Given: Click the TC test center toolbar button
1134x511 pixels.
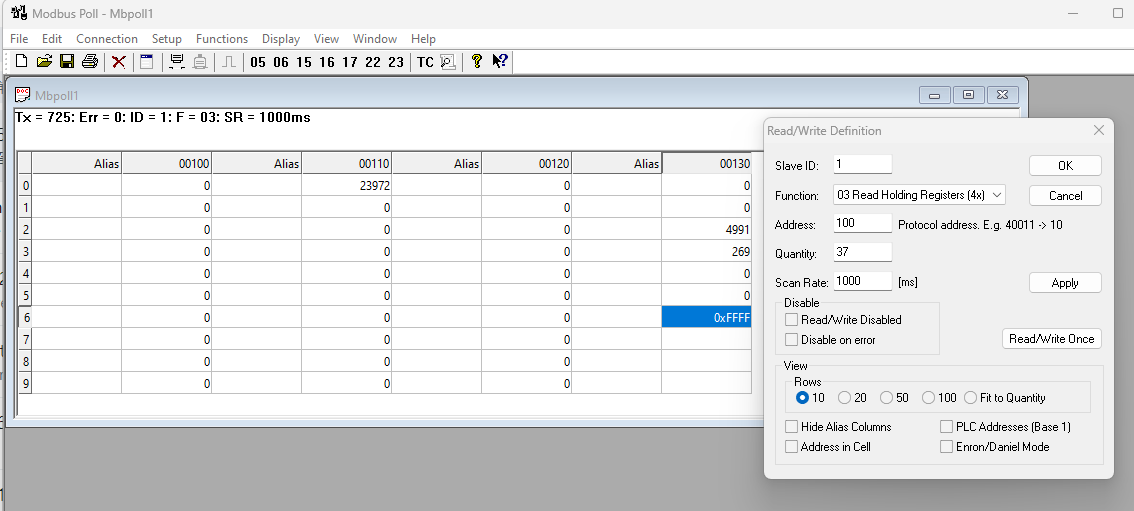Looking at the screenshot, I should (425, 62).
